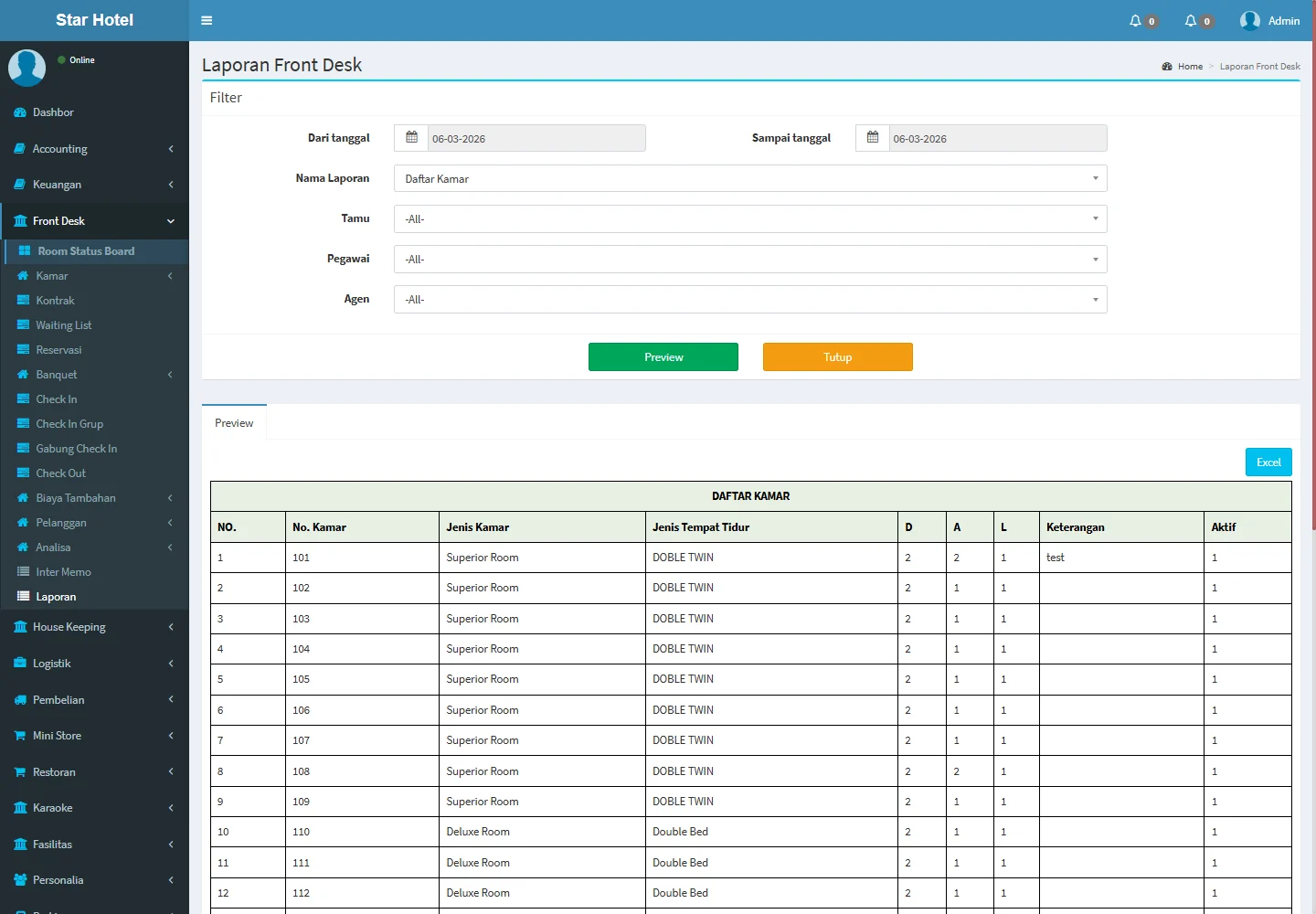Click the Home breadcrumb link
This screenshot has width=1316, height=914.
click(x=1189, y=67)
